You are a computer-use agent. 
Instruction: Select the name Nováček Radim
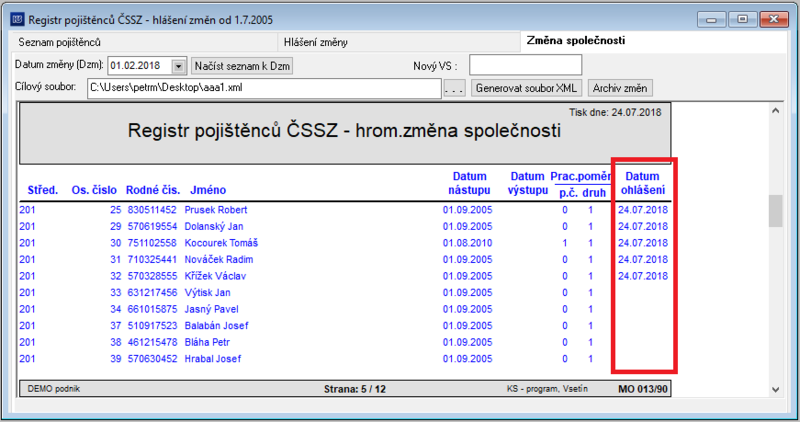(219, 259)
